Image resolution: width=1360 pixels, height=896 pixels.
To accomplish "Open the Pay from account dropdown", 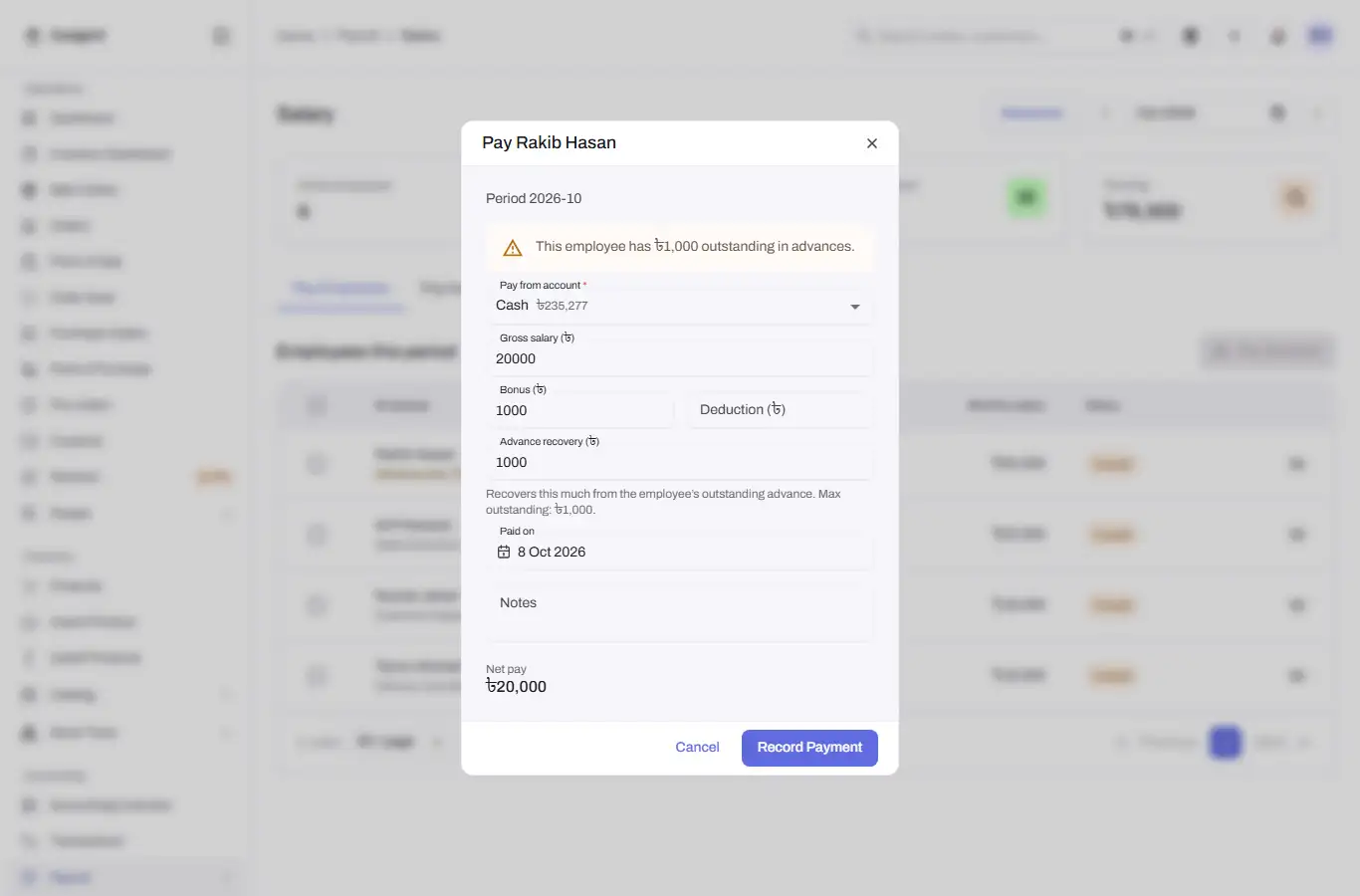I will pyautogui.click(x=679, y=306).
